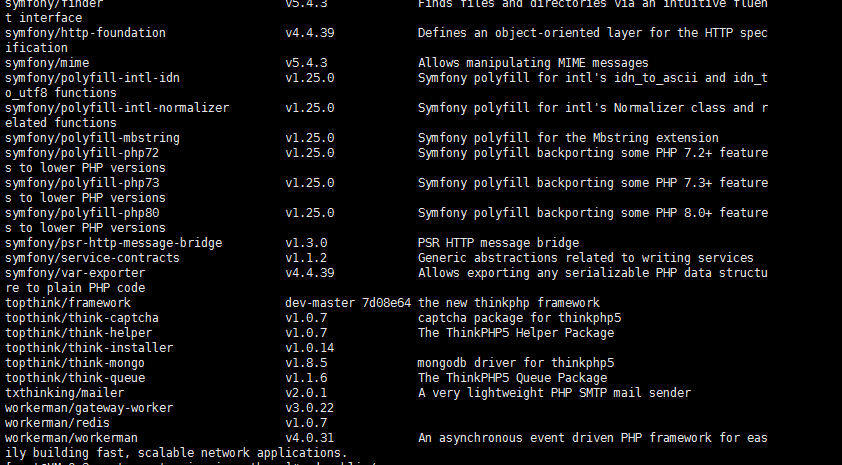Click 'mongodb driver for thinkphp5' description
842x465 pixels.
point(516,364)
